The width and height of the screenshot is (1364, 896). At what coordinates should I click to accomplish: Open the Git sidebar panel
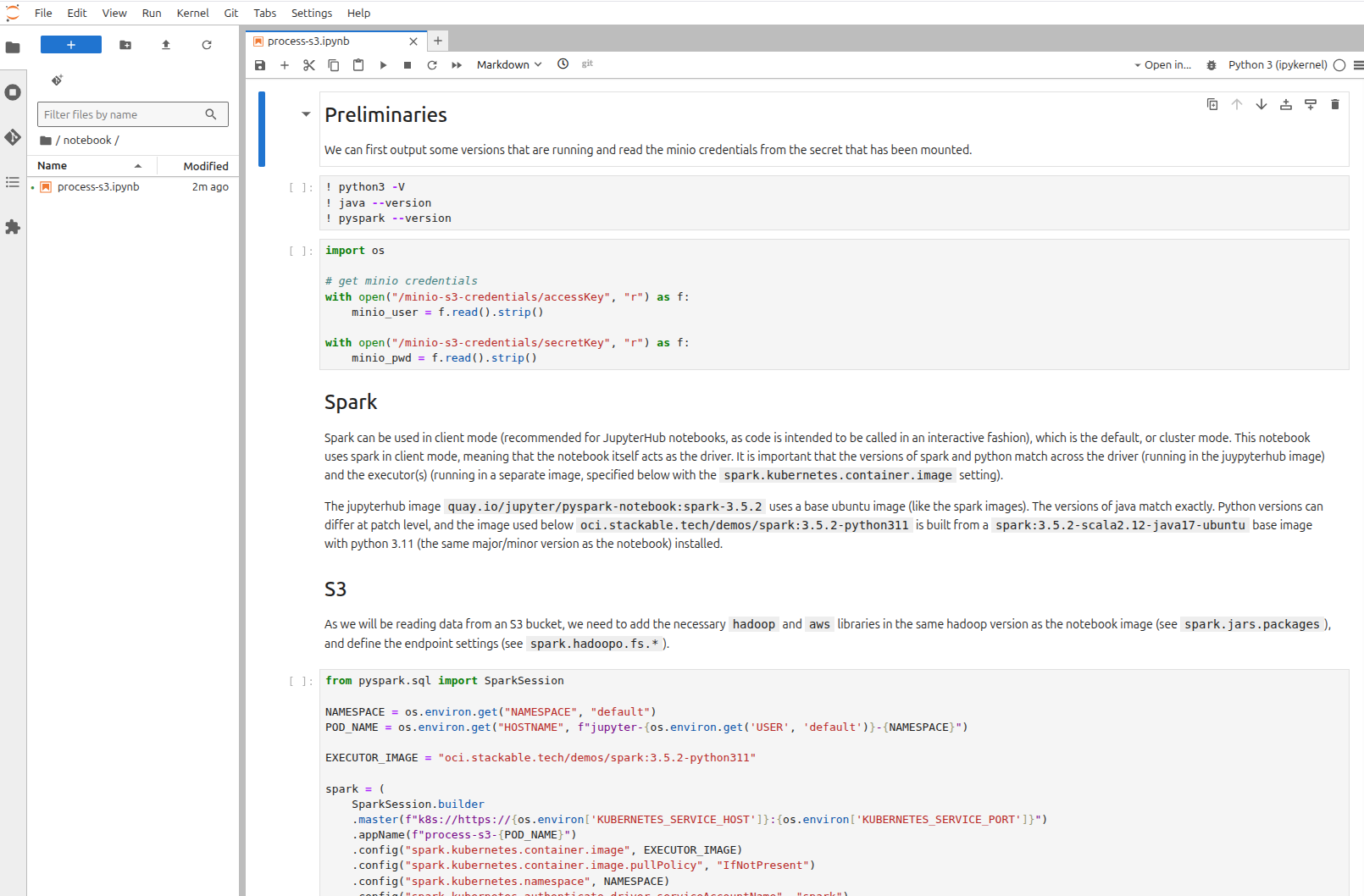[13, 137]
